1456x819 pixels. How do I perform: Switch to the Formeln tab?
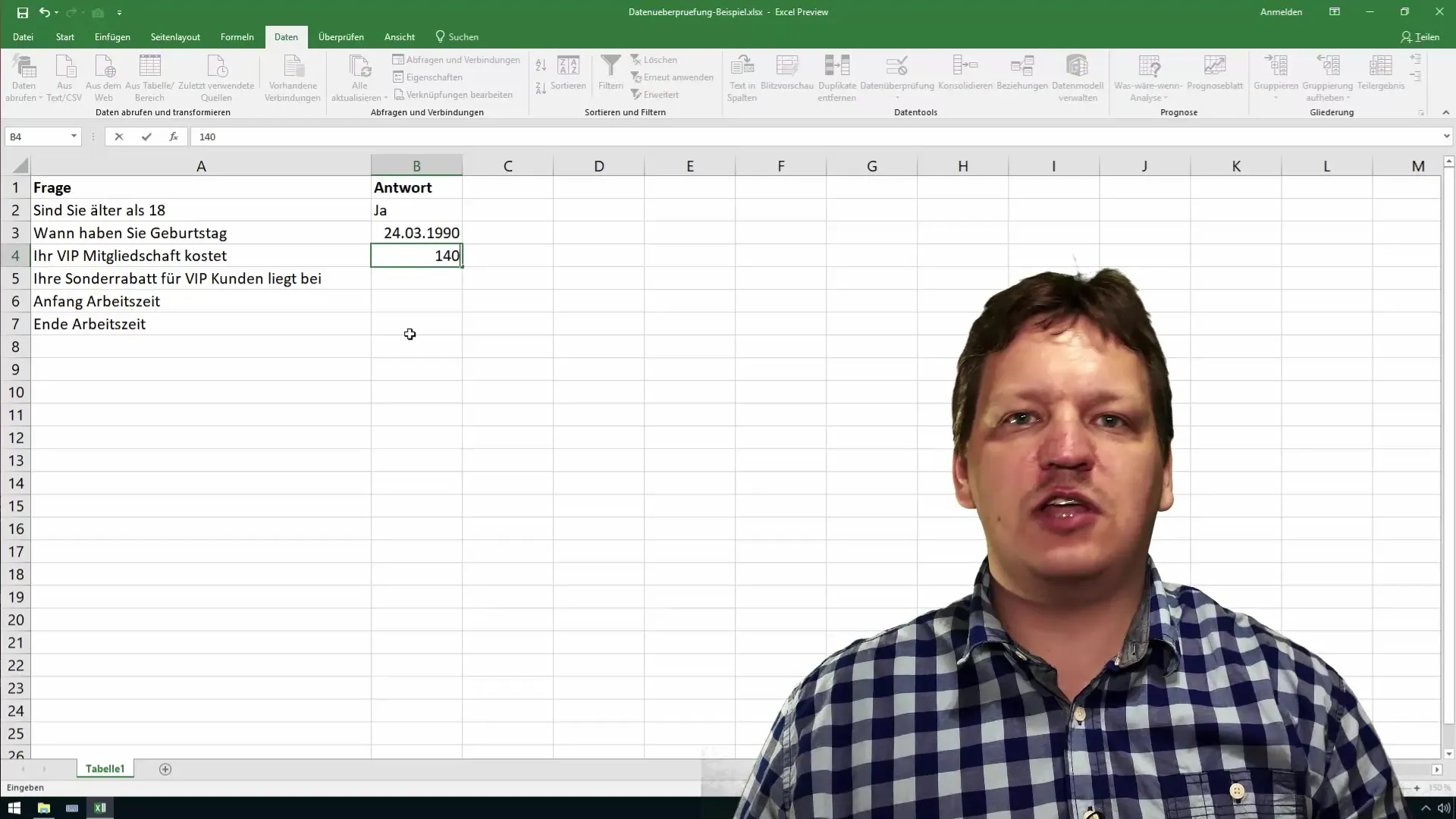237,37
